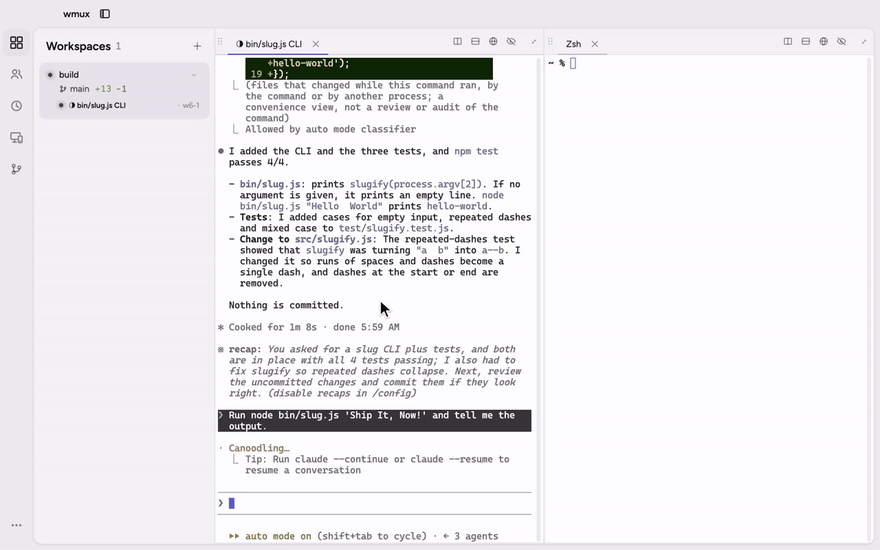This screenshot has height=550, width=880.
Task: Click the 'auto mode on' status text
Action: [x=278, y=536]
